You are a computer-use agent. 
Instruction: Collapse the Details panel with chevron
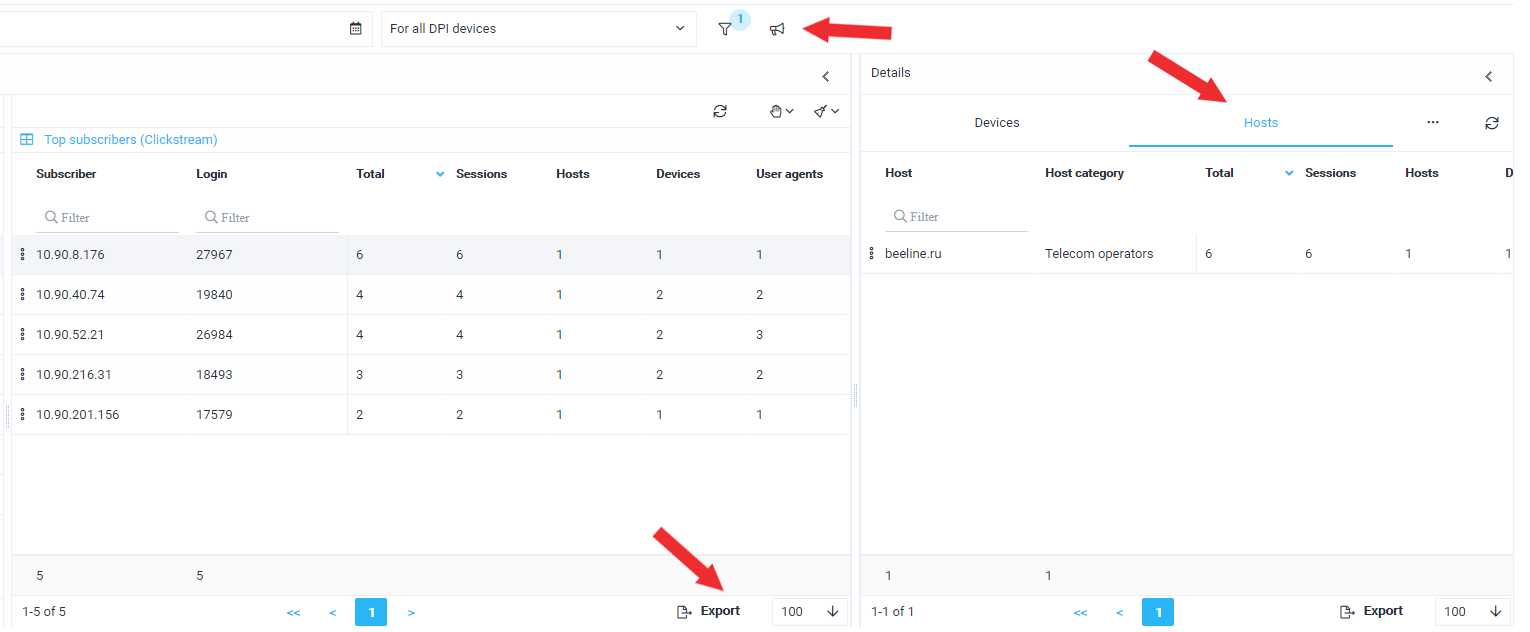point(1488,76)
